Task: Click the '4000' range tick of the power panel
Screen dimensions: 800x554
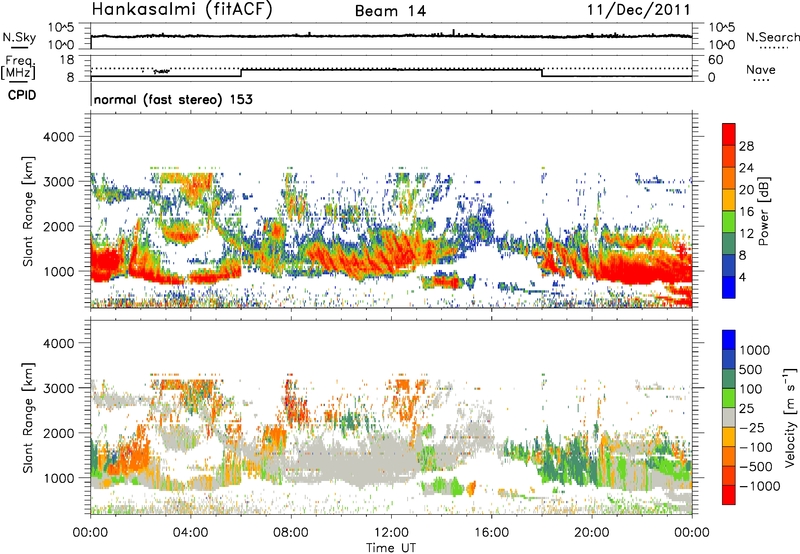Action: [x=58, y=137]
